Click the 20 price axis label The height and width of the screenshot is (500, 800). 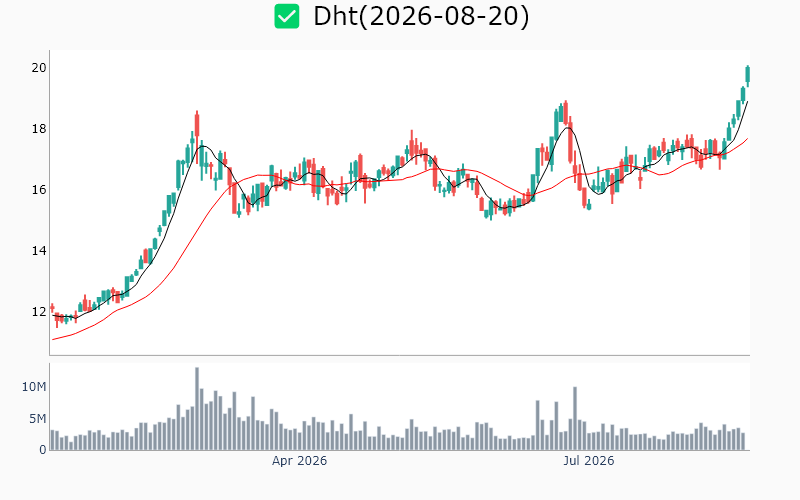click(x=39, y=67)
